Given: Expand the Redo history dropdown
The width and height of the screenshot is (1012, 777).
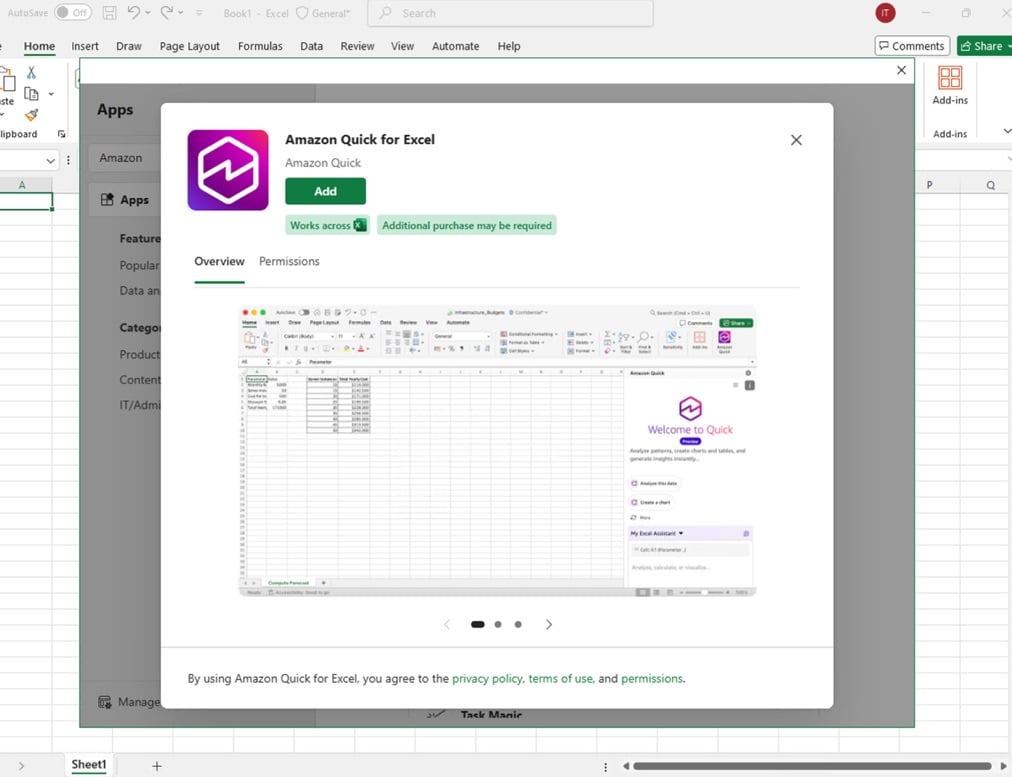Looking at the screenshot, I should click(181, 13).
